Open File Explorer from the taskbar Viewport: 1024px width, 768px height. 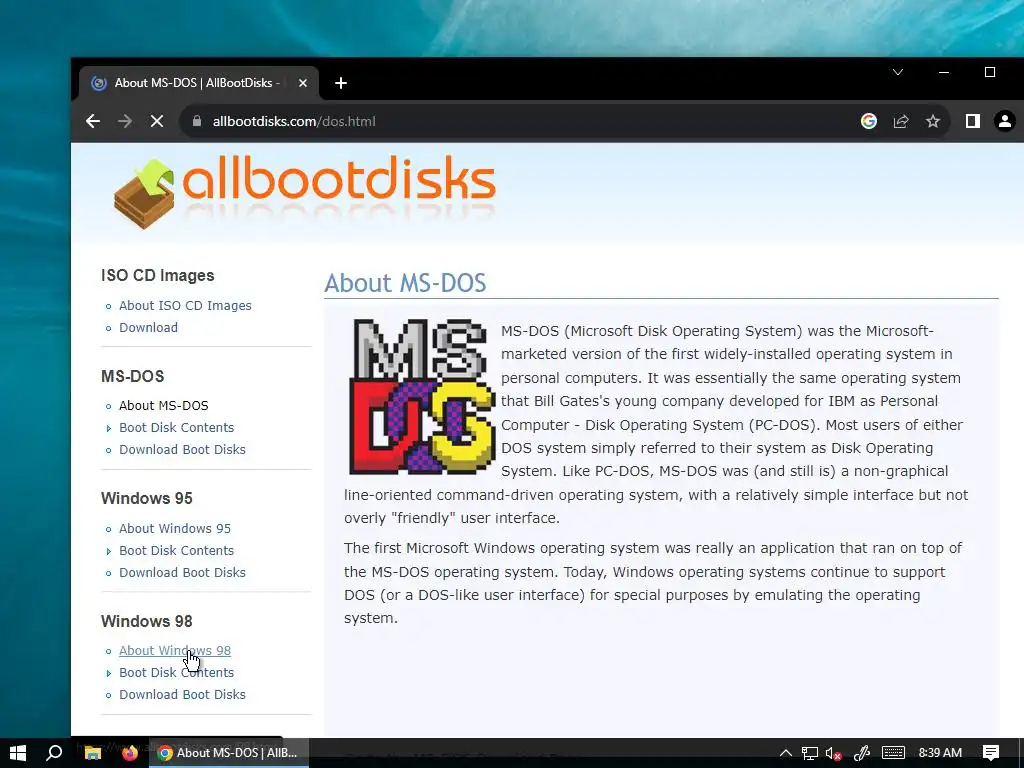point(93,753)
